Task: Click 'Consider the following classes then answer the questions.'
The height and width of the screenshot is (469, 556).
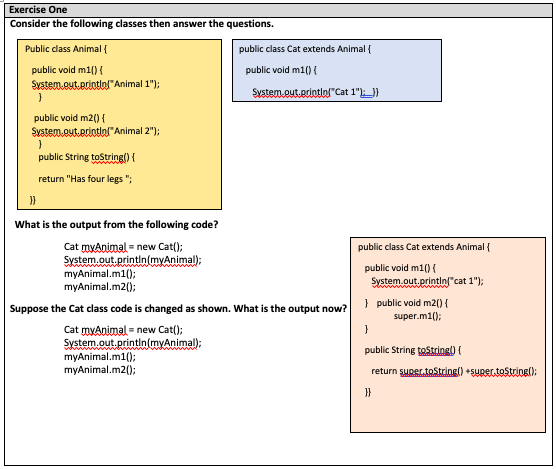Action: [x=142, y=24]
